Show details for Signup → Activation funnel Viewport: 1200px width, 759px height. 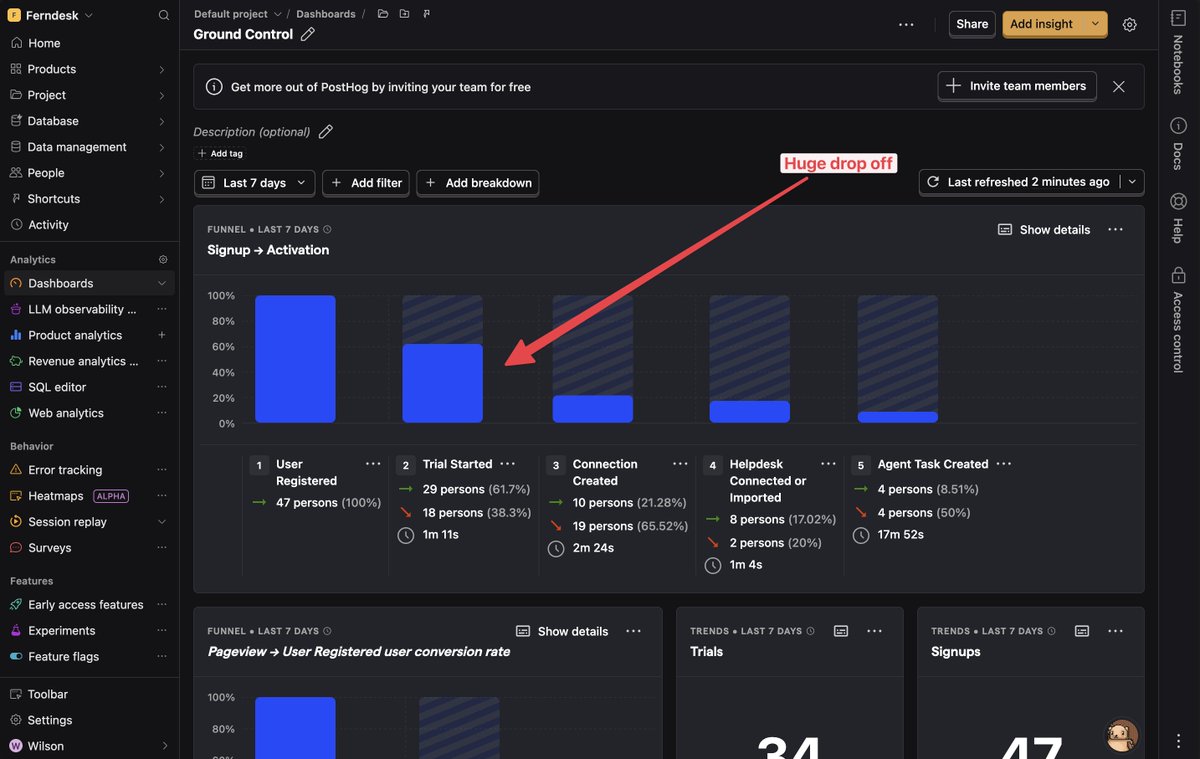click(1044, 230)
